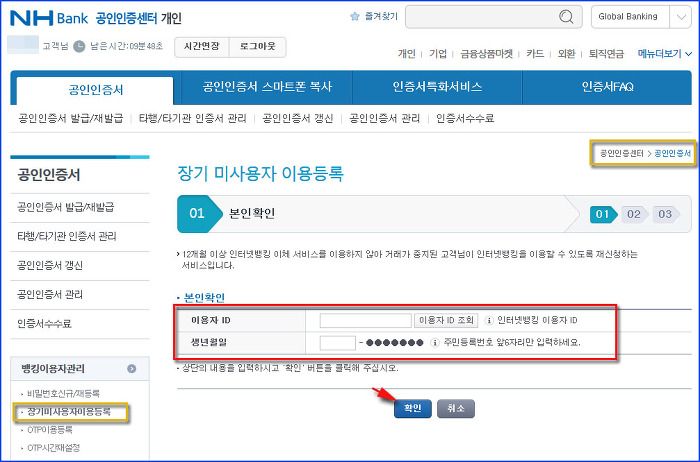Screen dimensions: 700x462
Task: Click the search input box
Action: 493,17
